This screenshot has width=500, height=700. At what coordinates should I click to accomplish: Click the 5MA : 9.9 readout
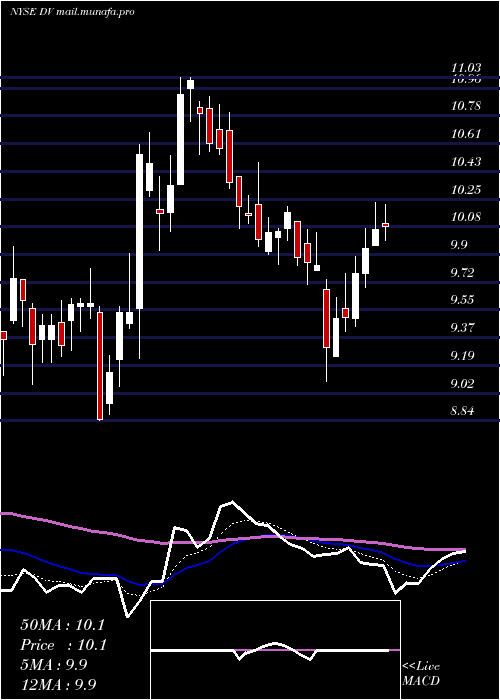[54, 665]
